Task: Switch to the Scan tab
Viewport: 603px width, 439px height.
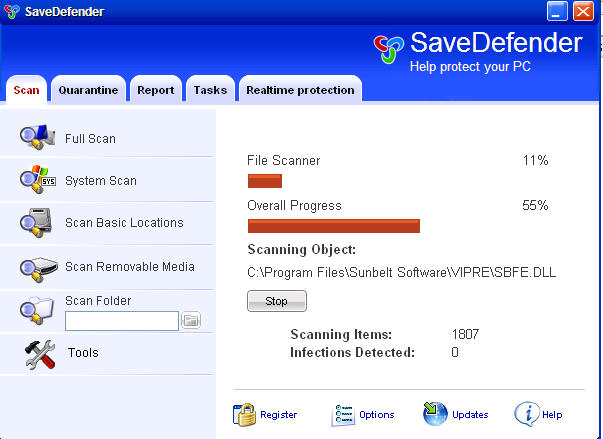Action: coord(26,90)
